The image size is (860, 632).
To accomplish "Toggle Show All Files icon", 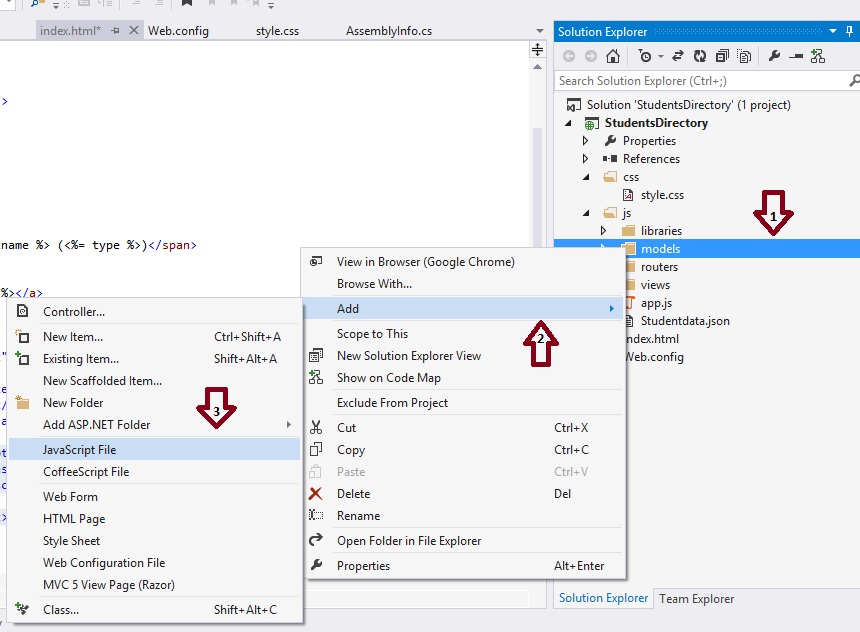I will (x=744, y=56).
